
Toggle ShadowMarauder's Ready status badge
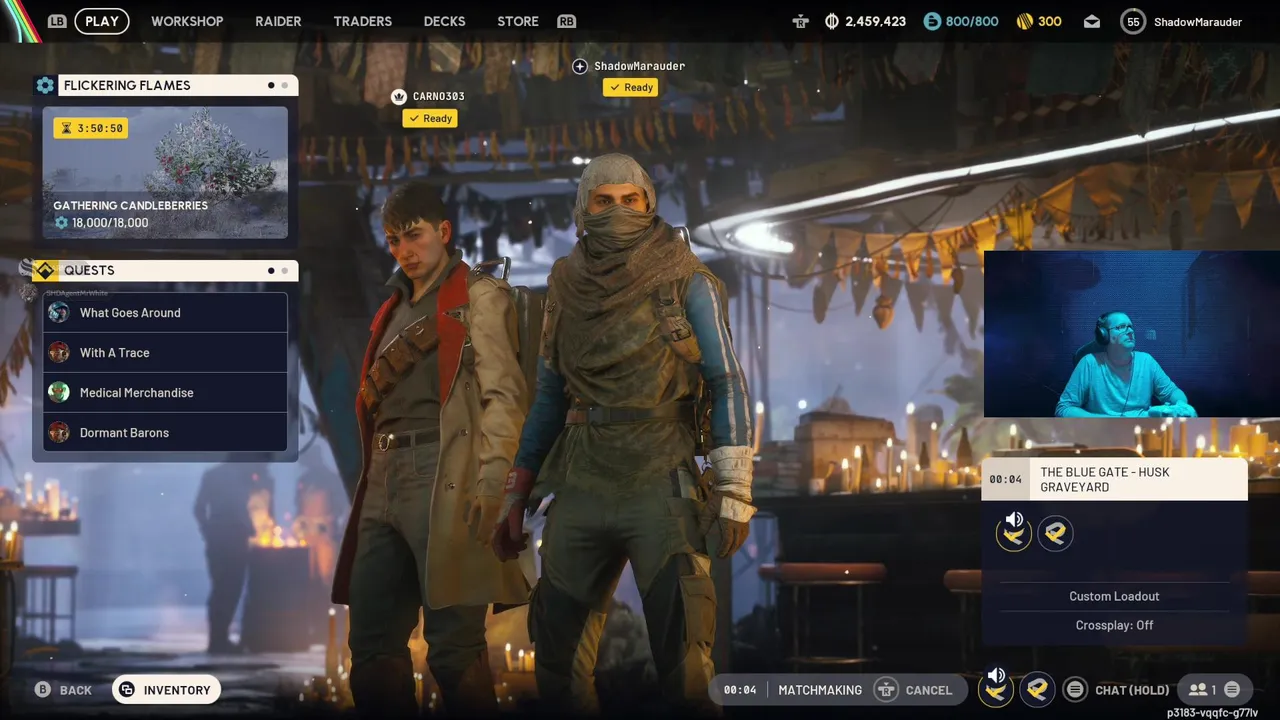(631, 87)
